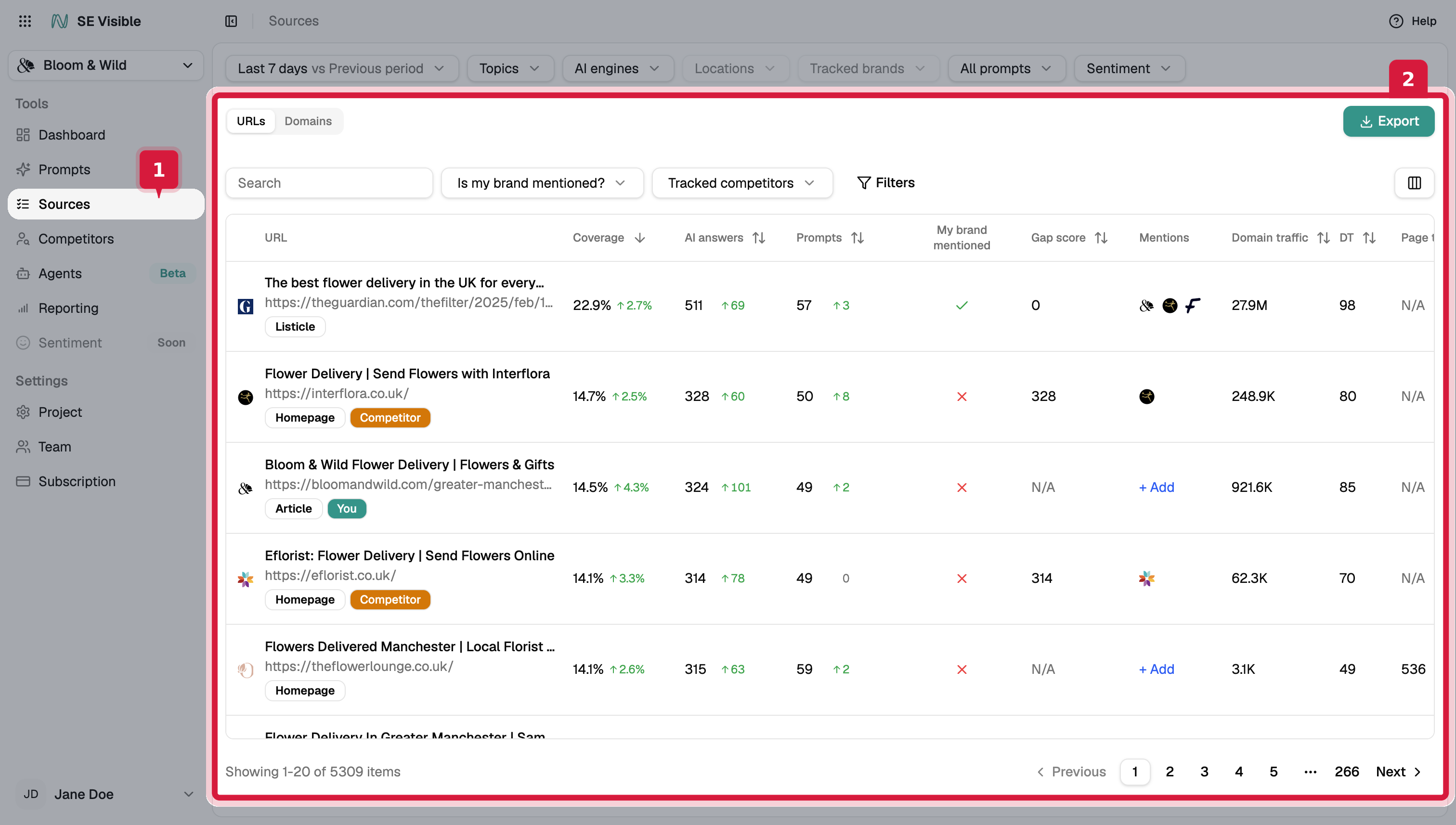This screenshot has height=825, width=1456.
Task: Open the column settings icon button
Action: point(1414,182)
